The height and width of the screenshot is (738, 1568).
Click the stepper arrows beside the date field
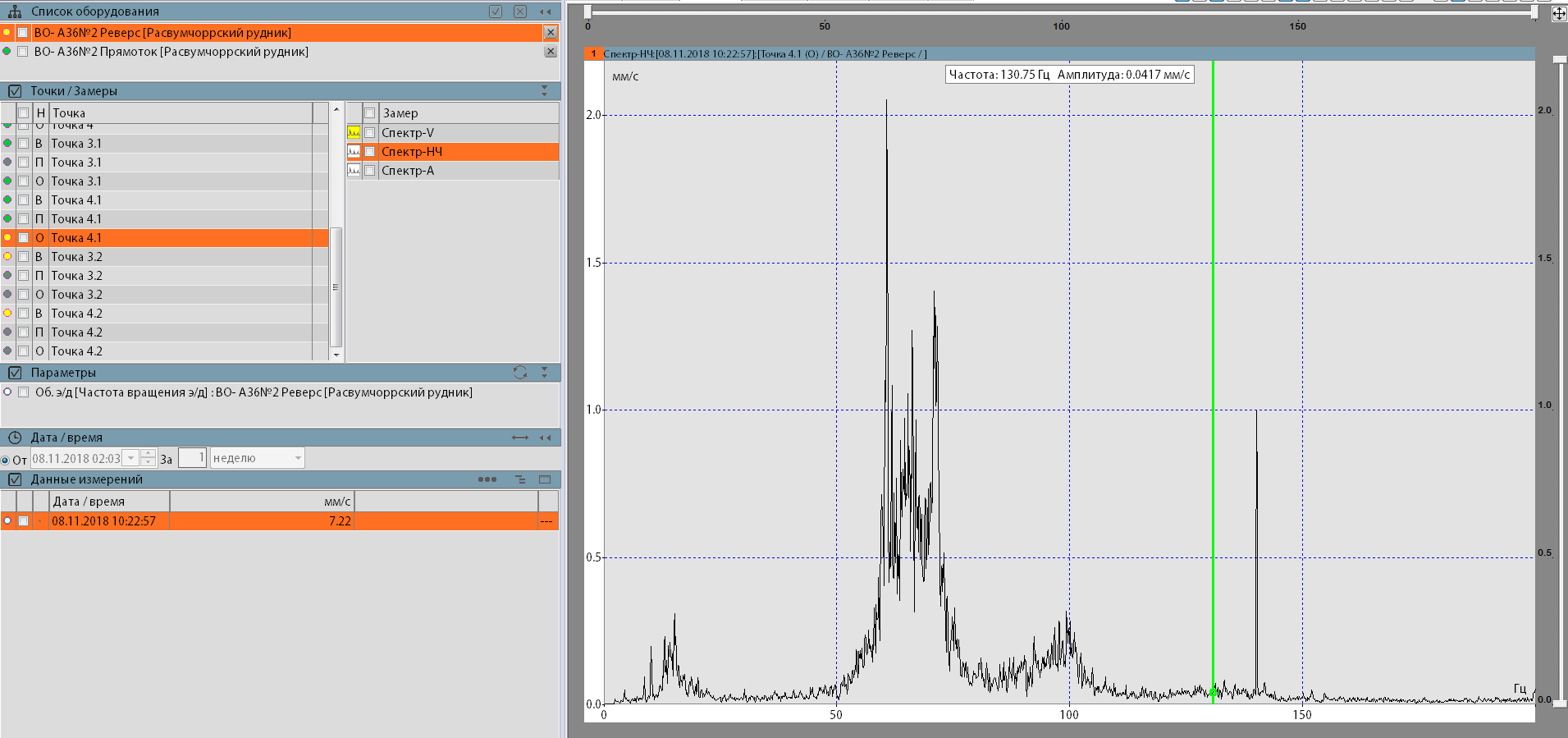click(148, 458)
